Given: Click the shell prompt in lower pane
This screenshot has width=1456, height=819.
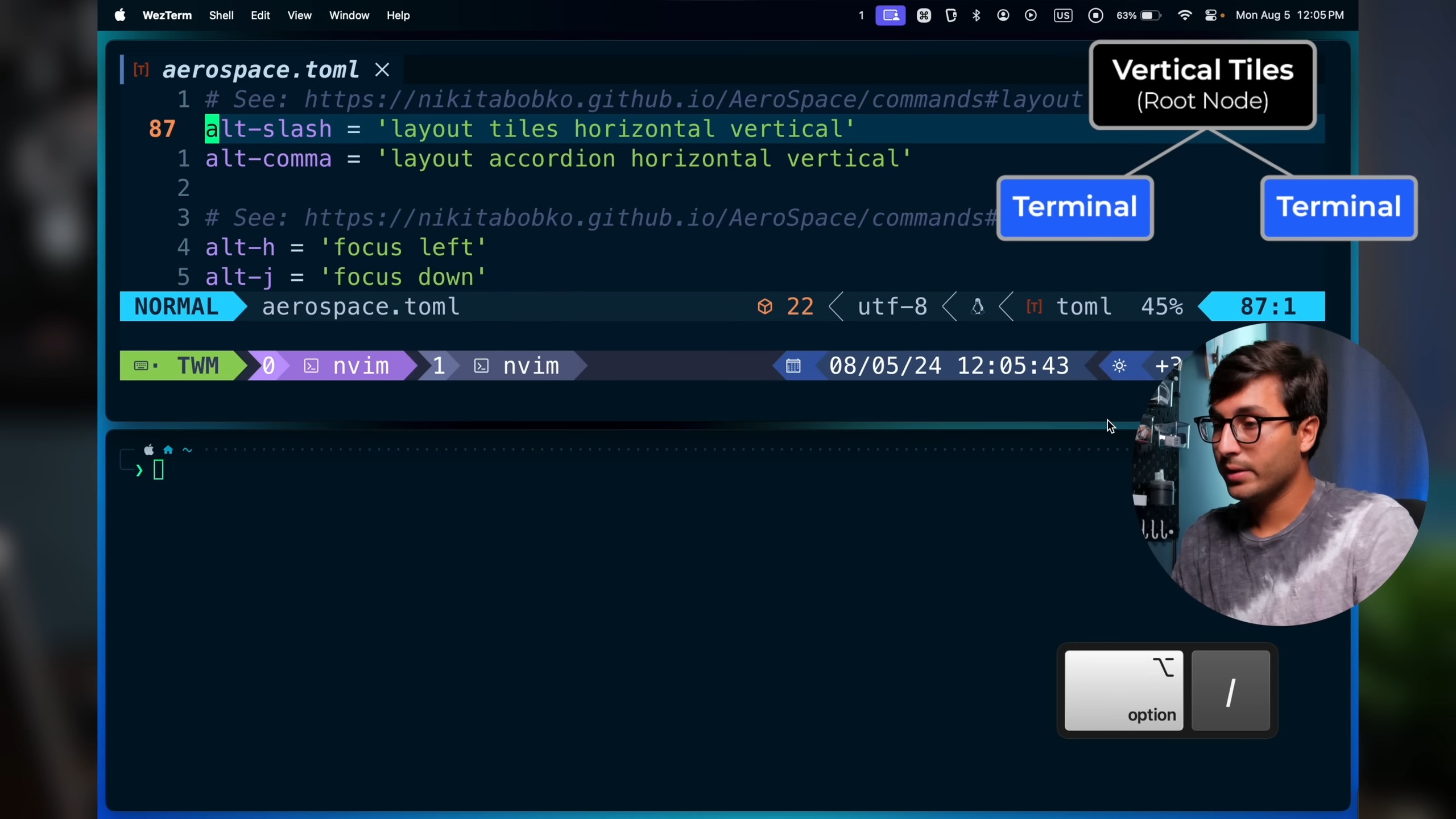Looking at the screenshot, I should point(158,470).
